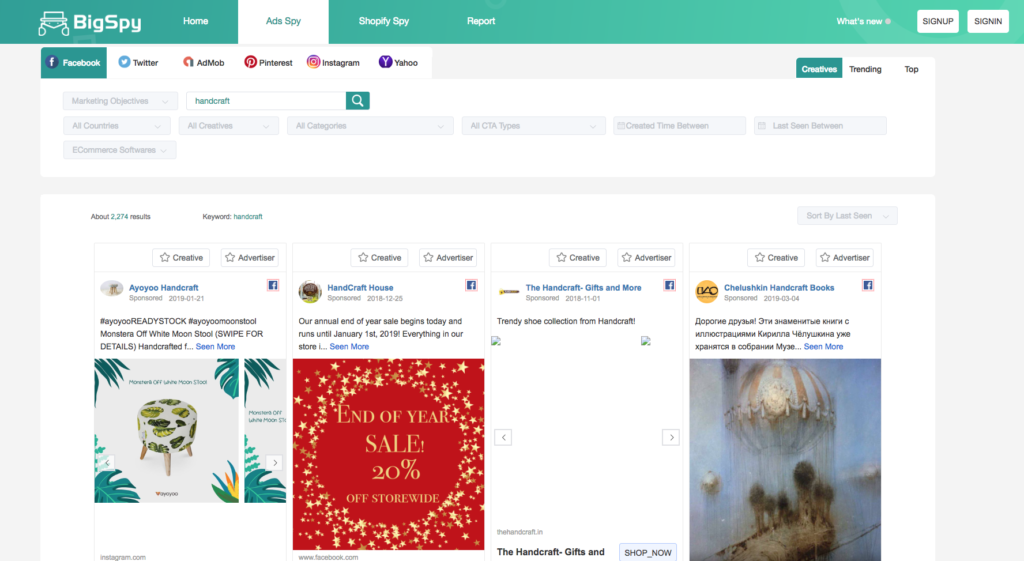Viewport: 1024px width, 561px height.
Task: Open the Ayoyoo Handcraft advertiser link
Action: [163, 287]
